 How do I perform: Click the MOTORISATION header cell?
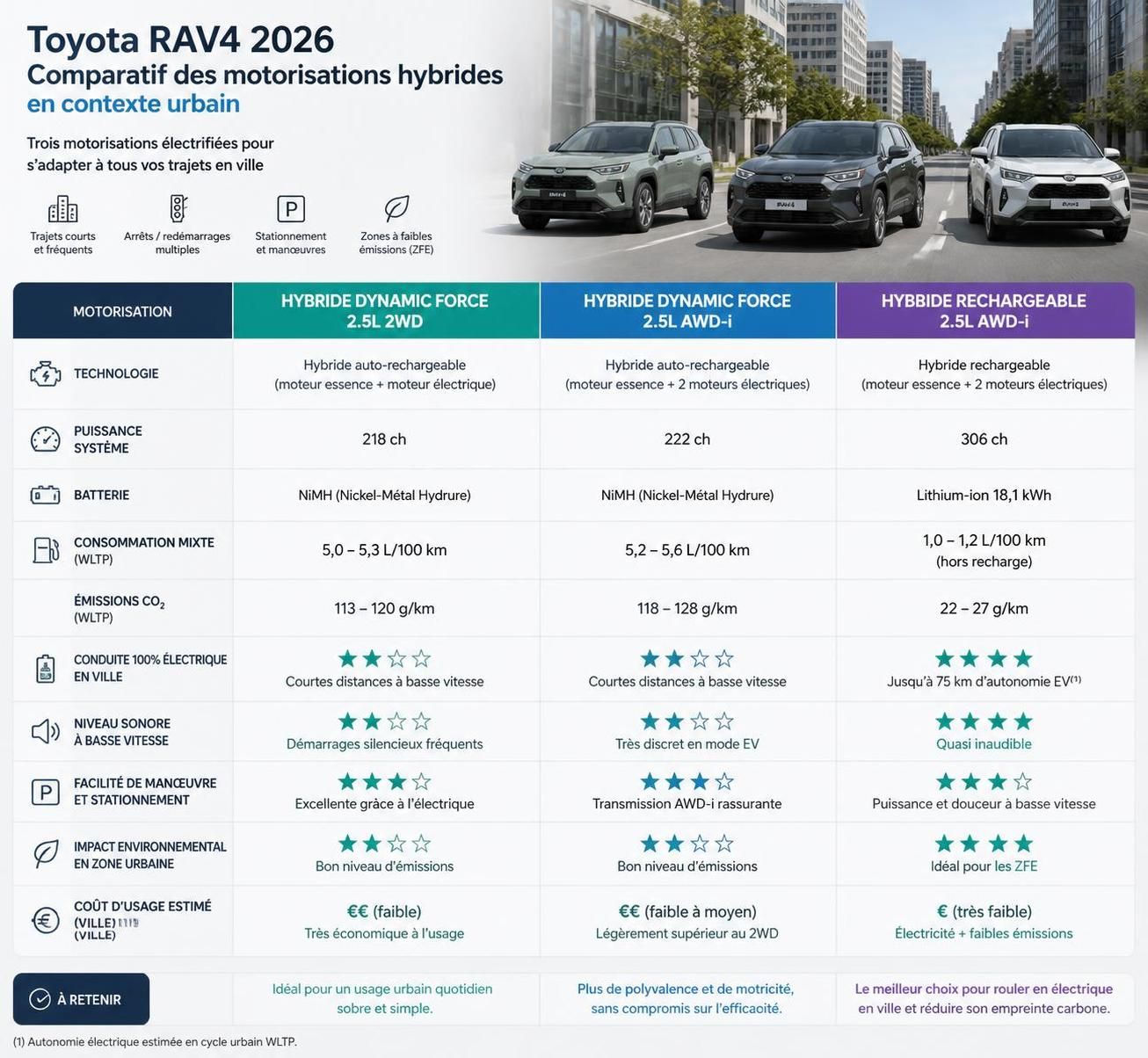pos(122,310)
